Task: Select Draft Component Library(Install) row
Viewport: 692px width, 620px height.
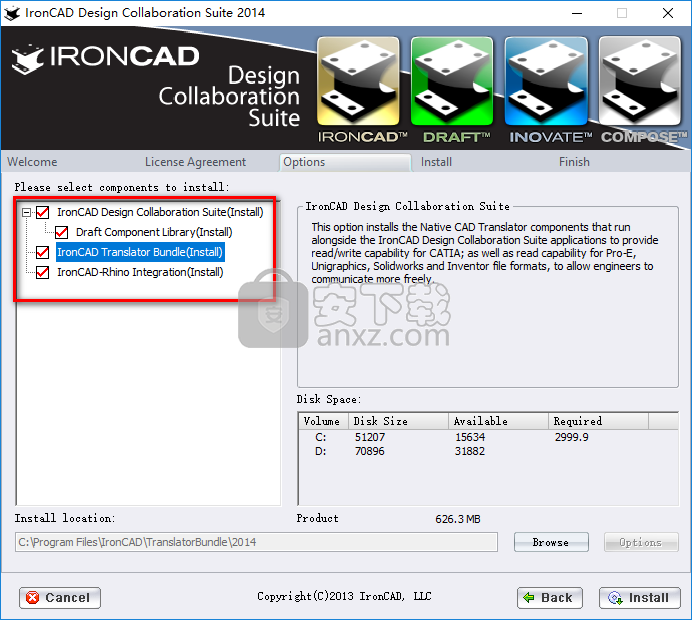Action: point(154,232)
